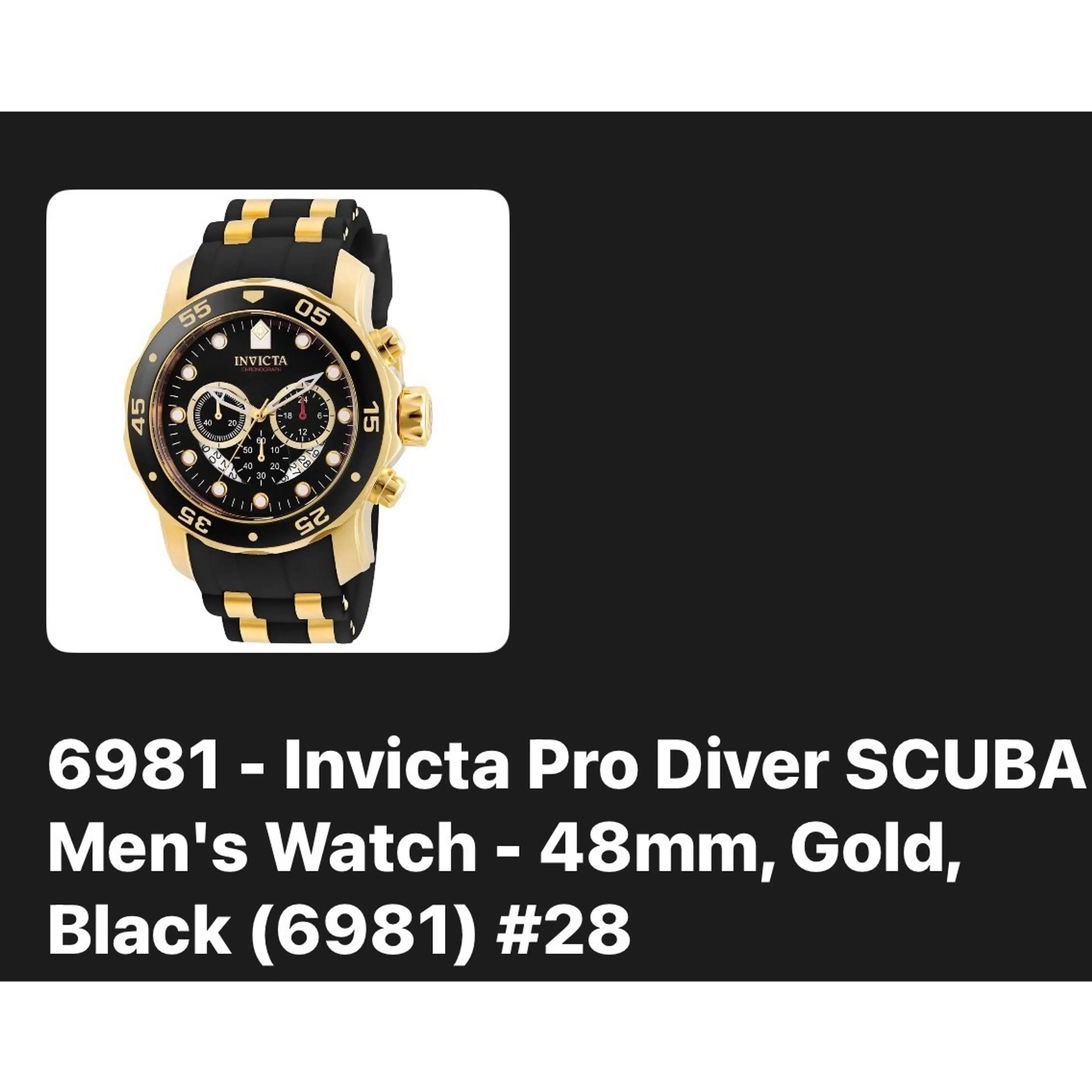Open the Invicta watch product thumbnail

(278, 421)
